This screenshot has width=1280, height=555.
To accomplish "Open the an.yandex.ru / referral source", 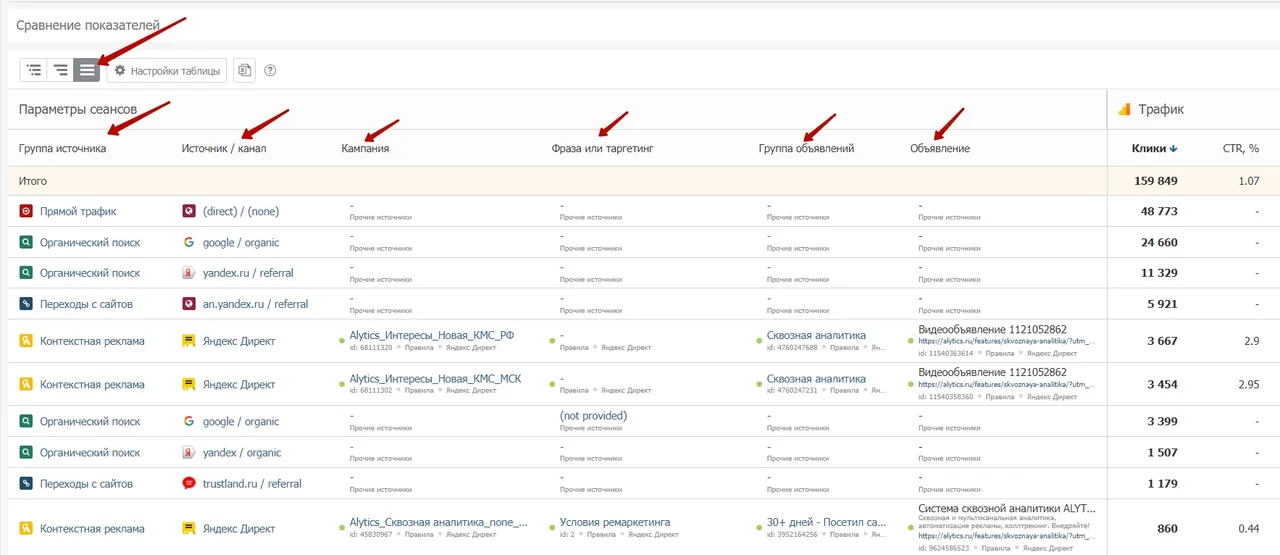I will coord(255,303).
